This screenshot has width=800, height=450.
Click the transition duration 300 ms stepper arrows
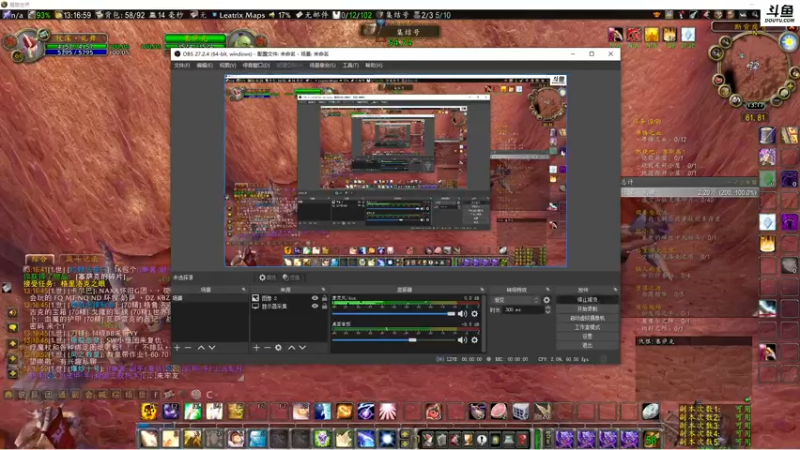coord(547,310)
